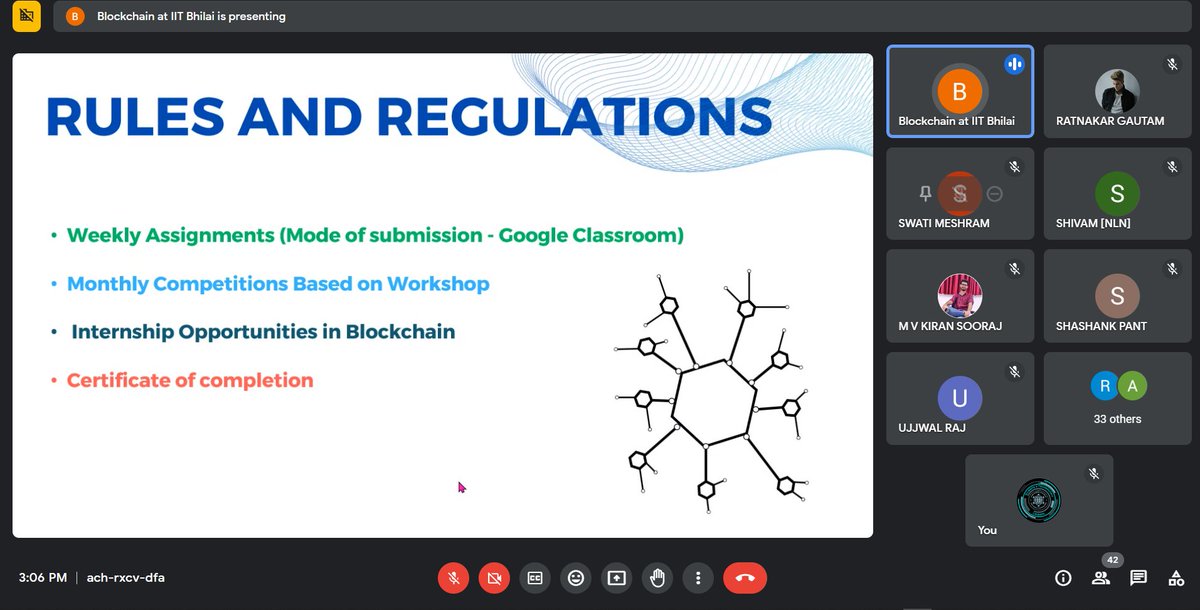The height and width of the screenshot is (610, 1200).
Task: Toggle closed captions (CC)
Action: coord(535,577)
